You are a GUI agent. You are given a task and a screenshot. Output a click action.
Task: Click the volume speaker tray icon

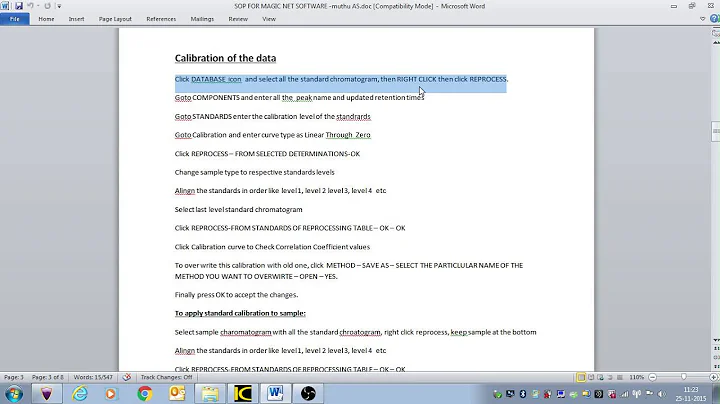(661, 394)
